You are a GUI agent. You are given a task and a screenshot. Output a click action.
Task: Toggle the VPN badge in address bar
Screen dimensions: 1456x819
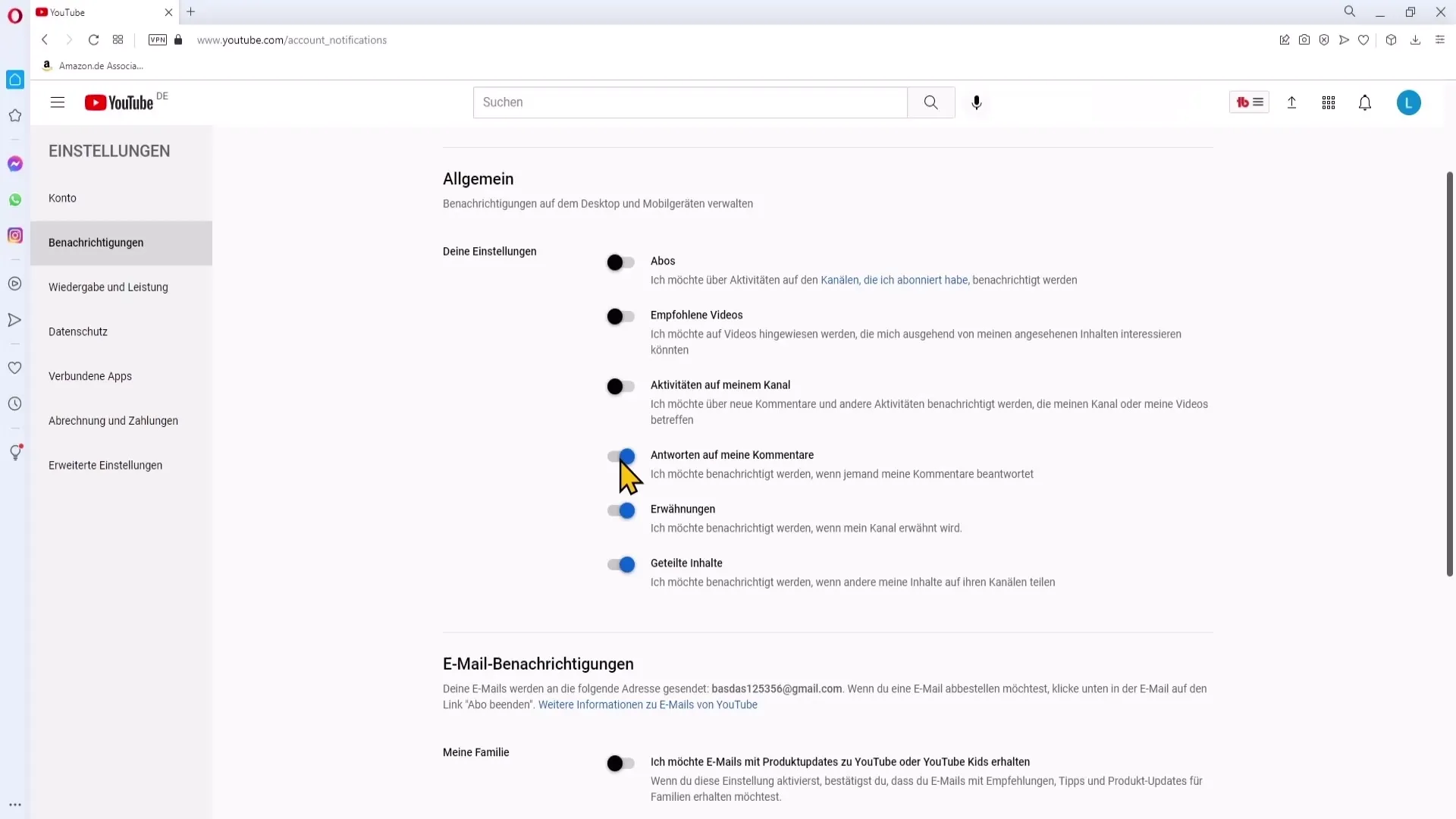(158, 40)
